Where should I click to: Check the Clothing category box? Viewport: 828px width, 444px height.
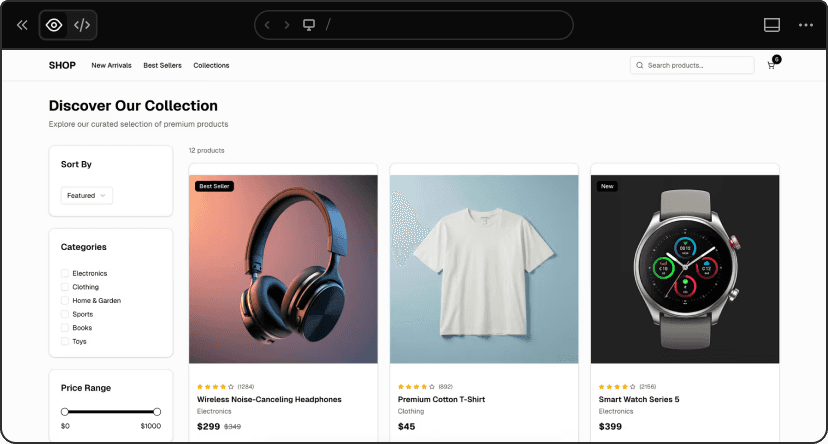coord(65,287)
